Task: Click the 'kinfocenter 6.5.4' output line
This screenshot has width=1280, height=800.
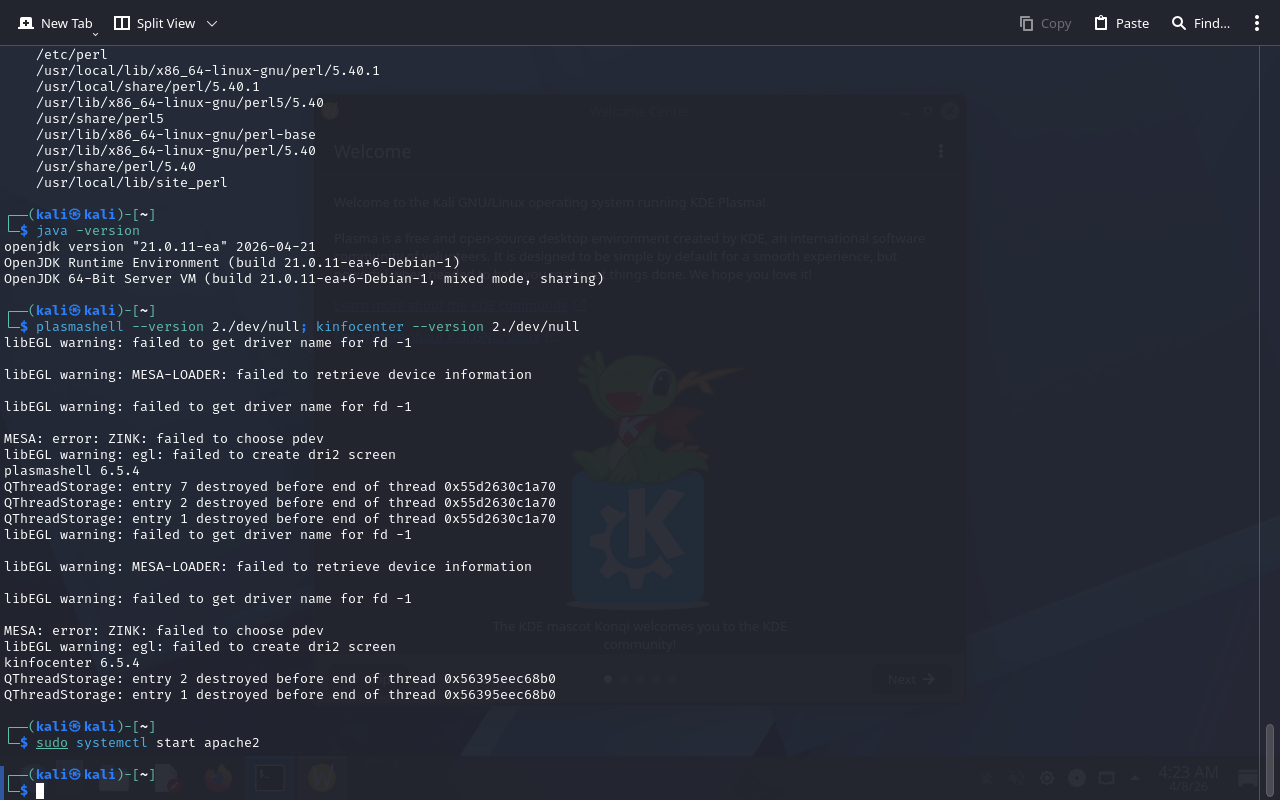Action: [x=72, y=663]
